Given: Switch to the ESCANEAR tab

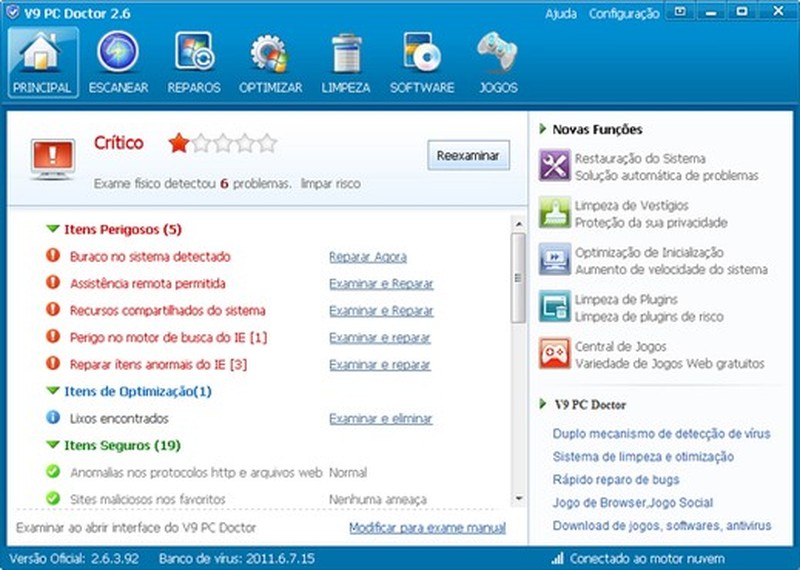Looking at the screenshot, I should [x=118, y=62].
